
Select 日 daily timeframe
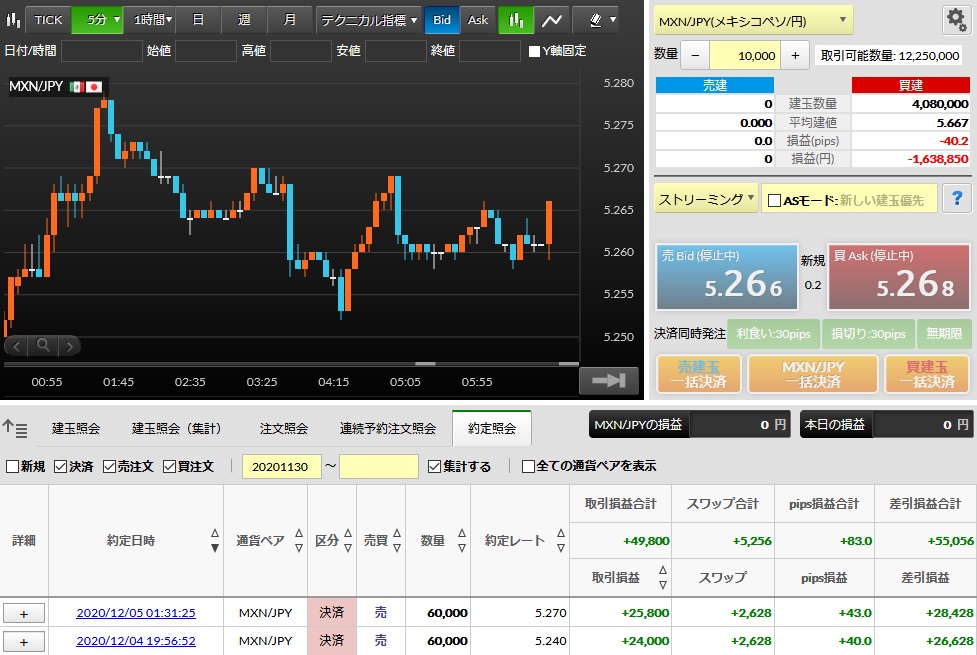coord(198,20)
